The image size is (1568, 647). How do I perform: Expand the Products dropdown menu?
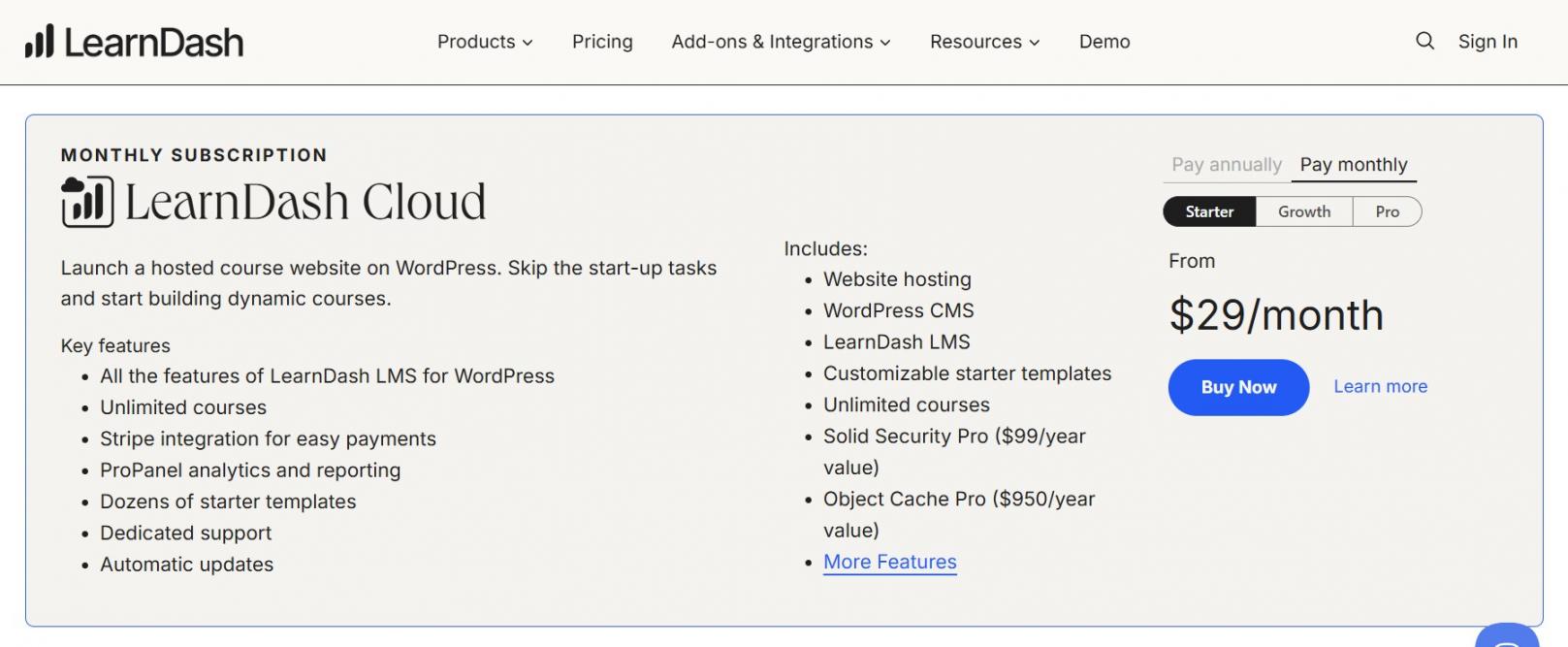[485, 42]
